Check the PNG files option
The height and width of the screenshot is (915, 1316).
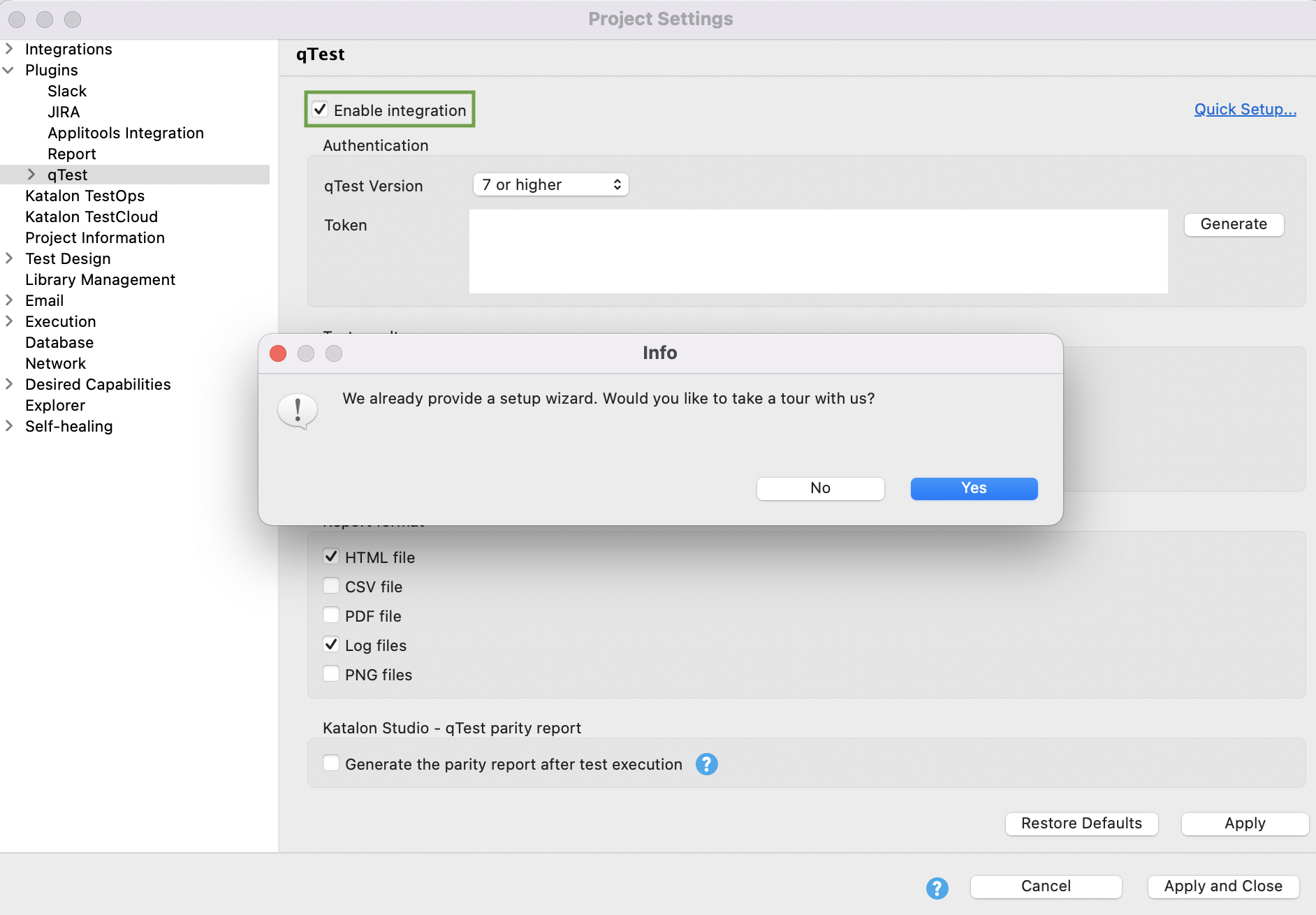click(x=331, y=673)
